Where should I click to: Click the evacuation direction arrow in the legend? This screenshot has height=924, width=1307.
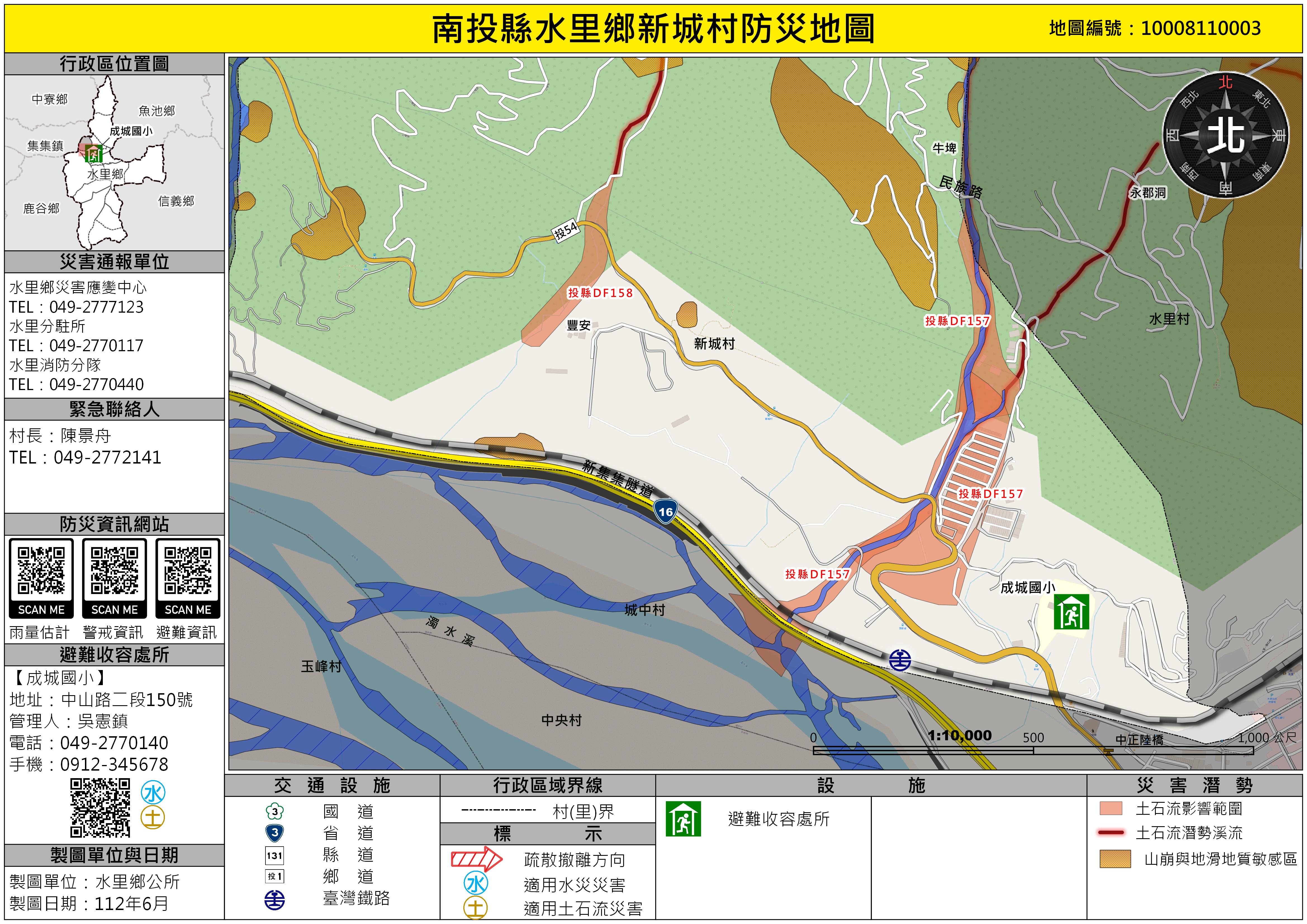476,859
